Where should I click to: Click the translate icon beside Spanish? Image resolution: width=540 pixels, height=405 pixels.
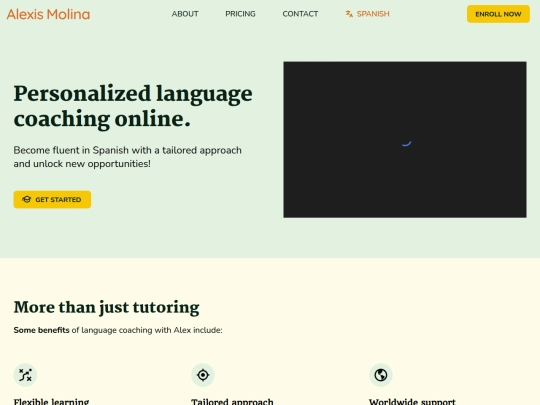(x=349, y=14)
